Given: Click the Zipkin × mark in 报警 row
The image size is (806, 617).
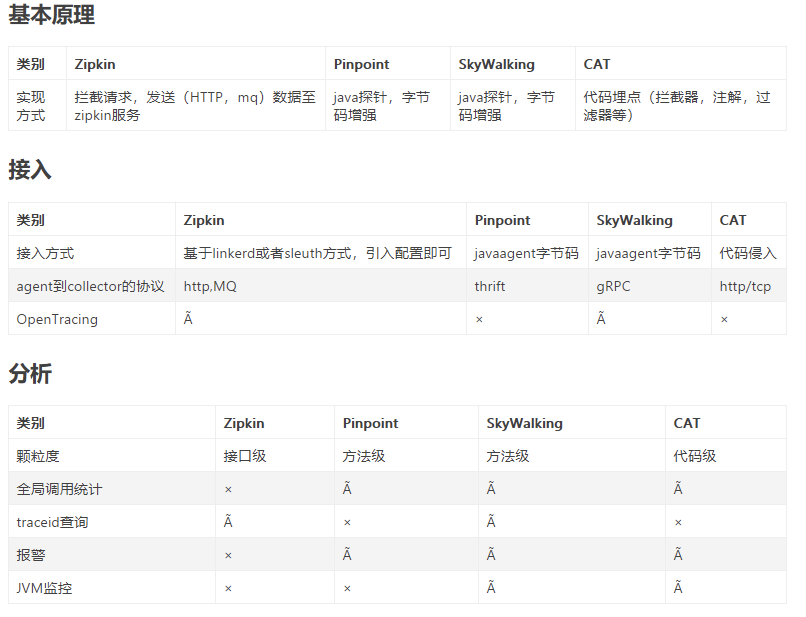Looking at the screenshot, I should point(228,556).
